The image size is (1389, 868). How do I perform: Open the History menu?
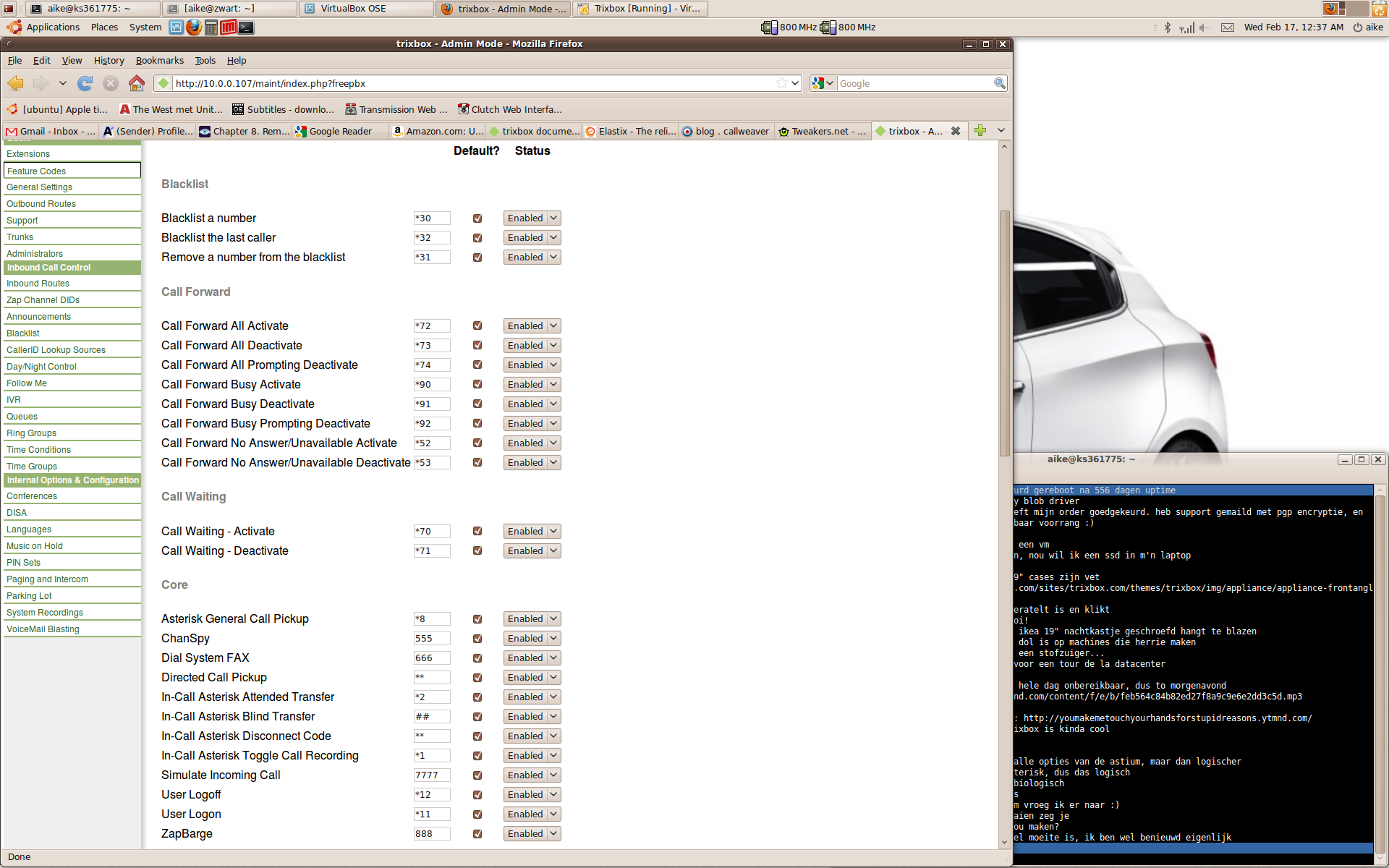(109, 61)
